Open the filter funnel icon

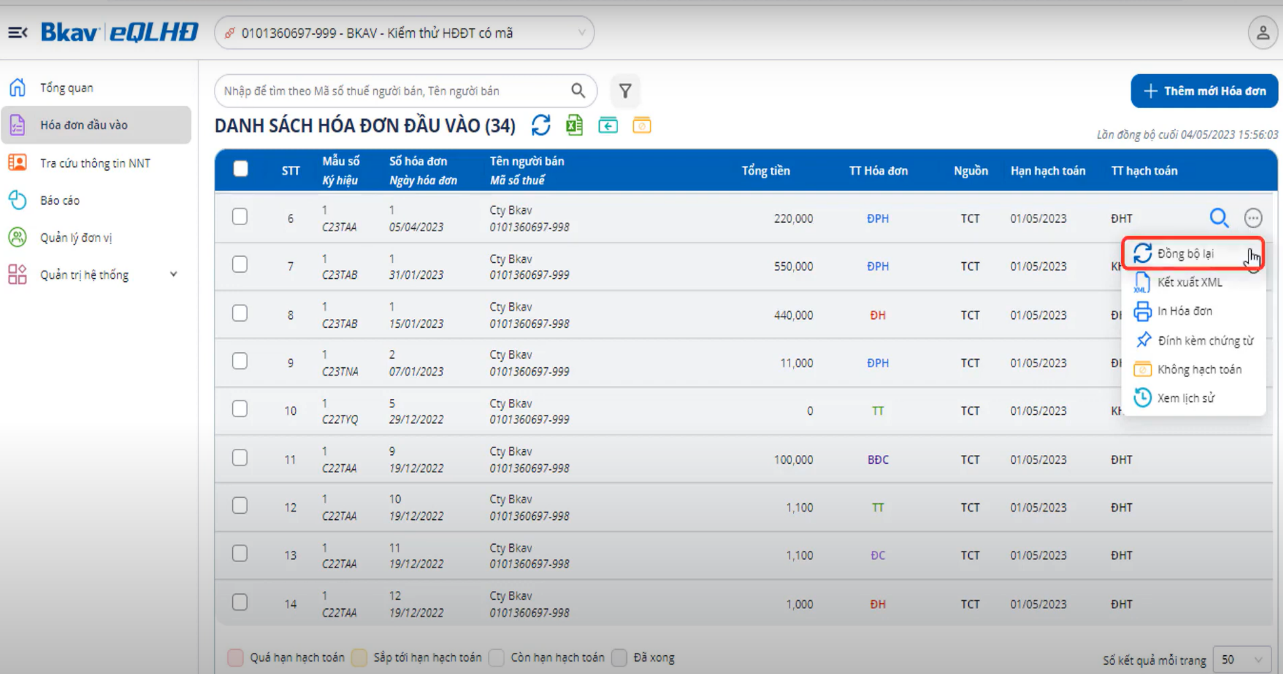click(625, 91)
